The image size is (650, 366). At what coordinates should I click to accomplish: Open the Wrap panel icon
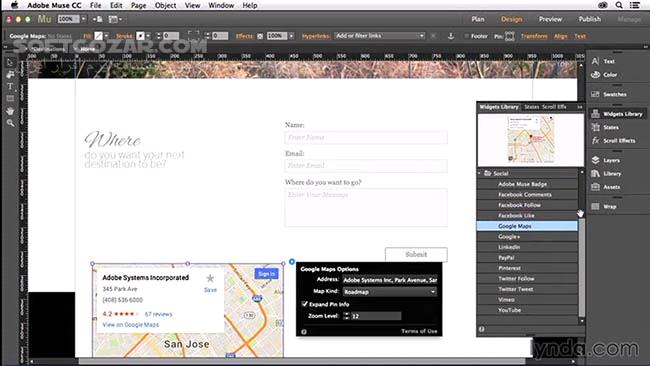[x=595, y=206]
